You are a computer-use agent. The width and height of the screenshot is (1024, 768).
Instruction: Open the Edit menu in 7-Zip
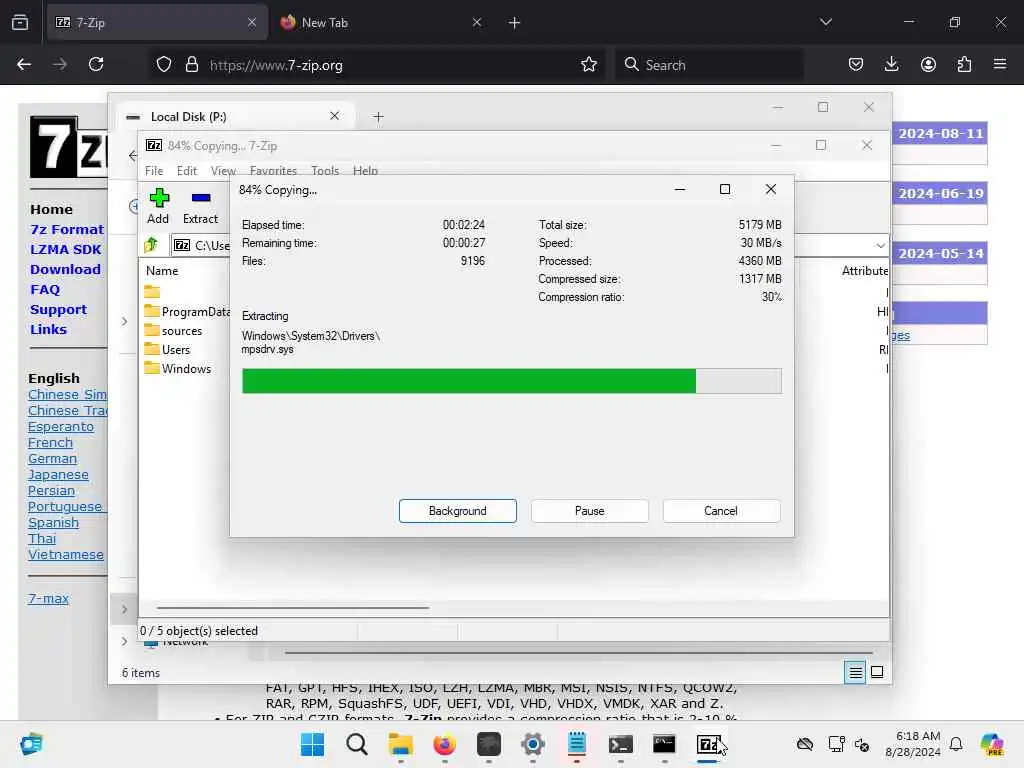point(187,170)
